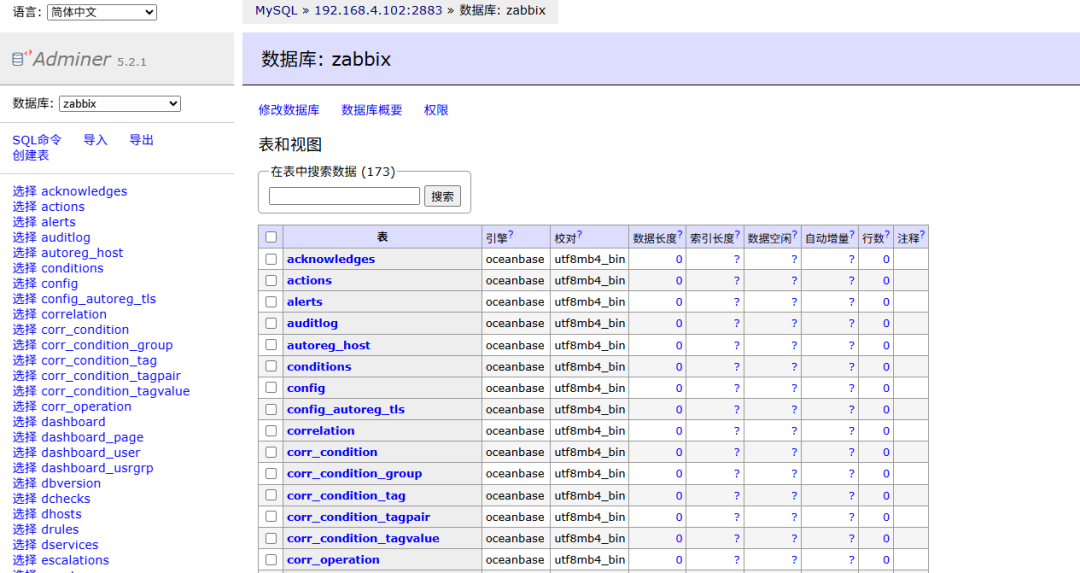The width and height of the screenshot is (1080, 573).
Task: Check the acknowledges table checkbox
Action: click(x=271, y=259)
